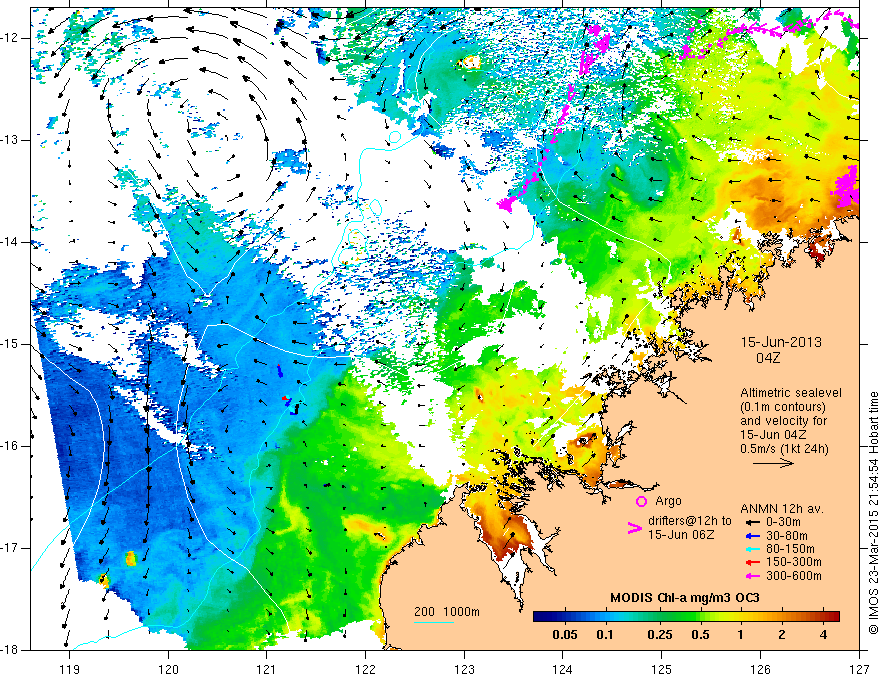This screenshot has height=680, width=880.
Task: Select the dark blue end of the colorbar
Action: click(x=538, y=617)
